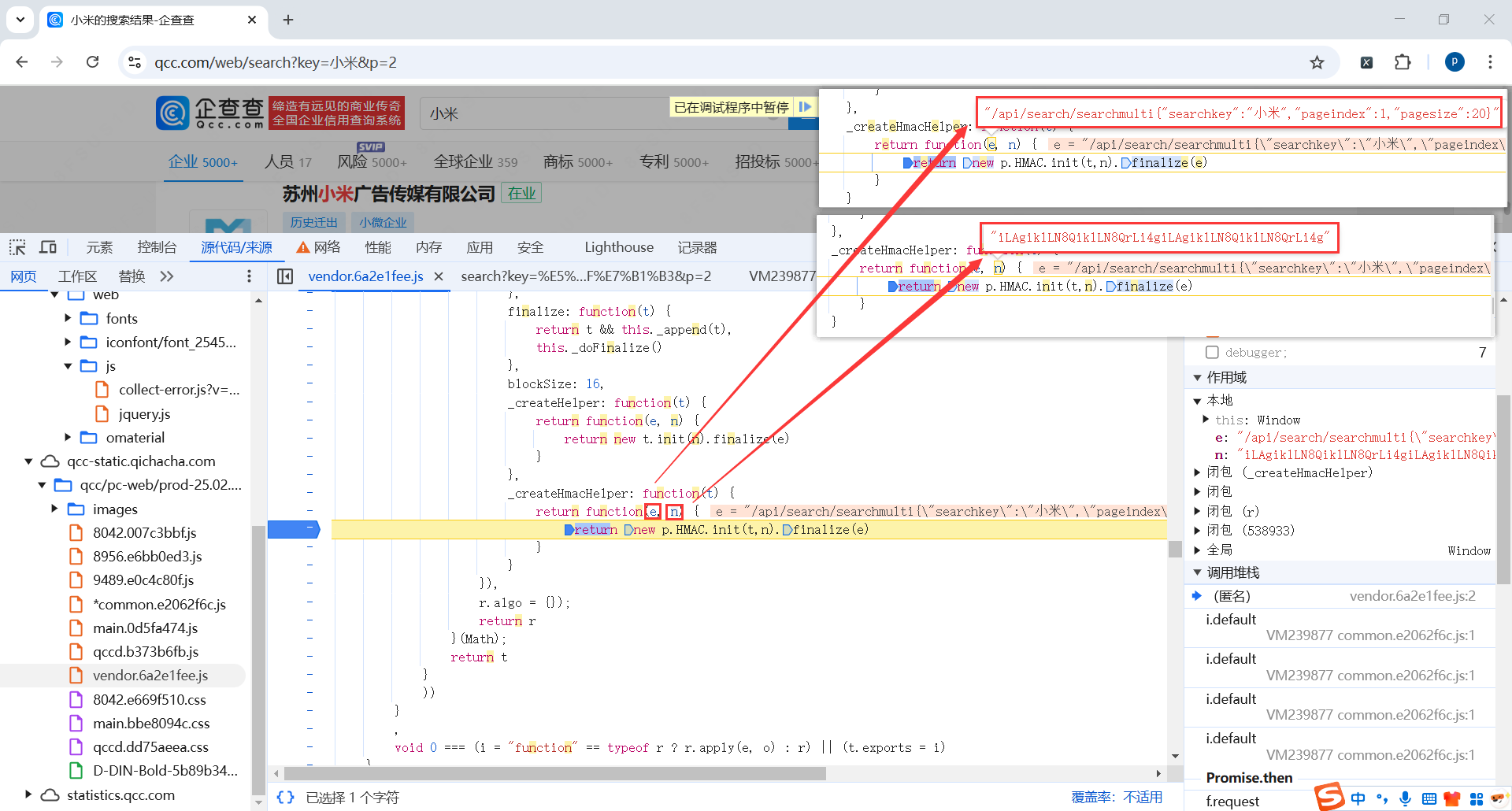The width and height of the screenshot is (1512, 811).
Task: Click the Sogou input method logo
Action: (x=1329, y=797)
